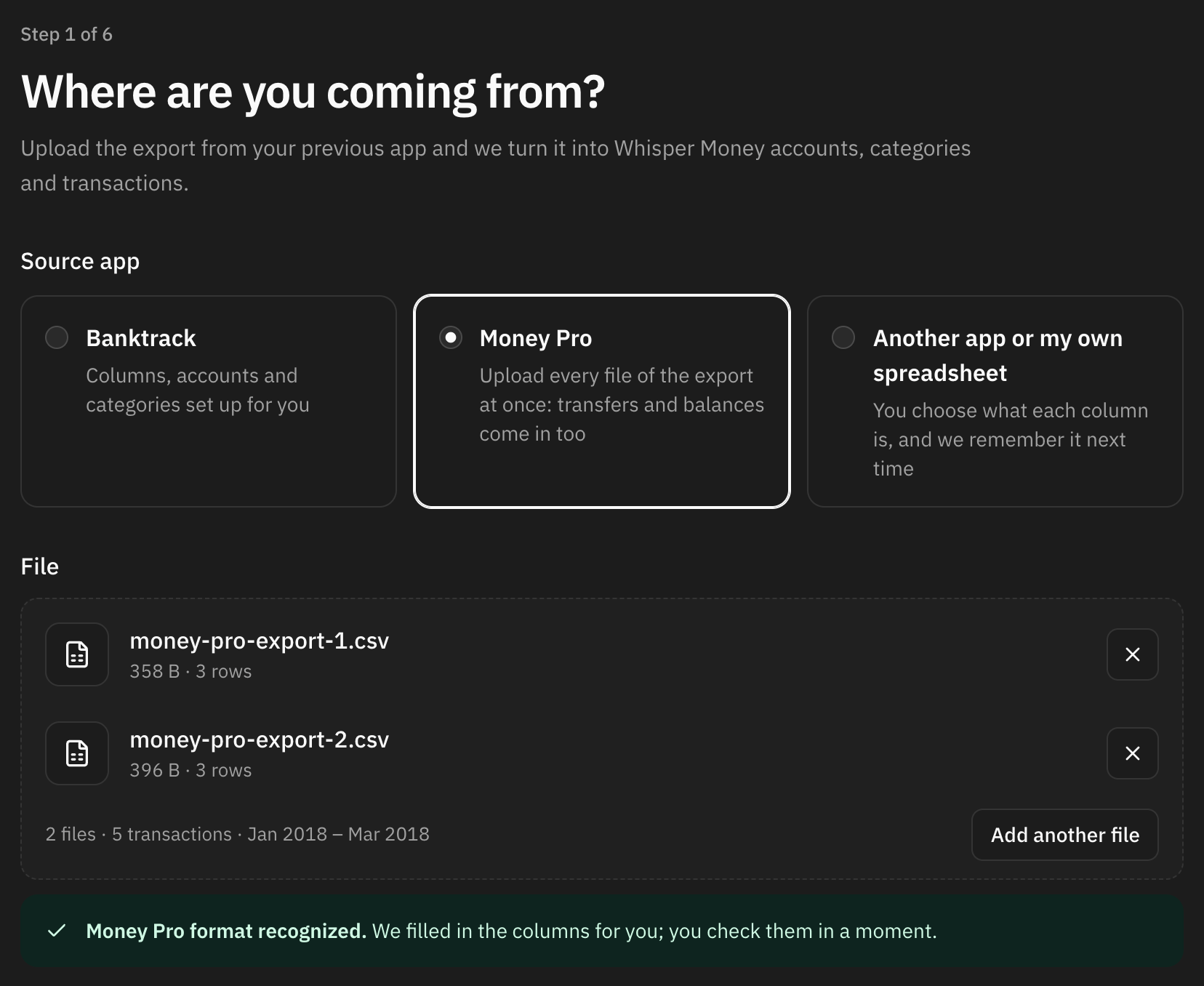Click the money-pro-export-1.csv file name
The height and width of the screenshot is (986, 1204).
pos(259,641)
